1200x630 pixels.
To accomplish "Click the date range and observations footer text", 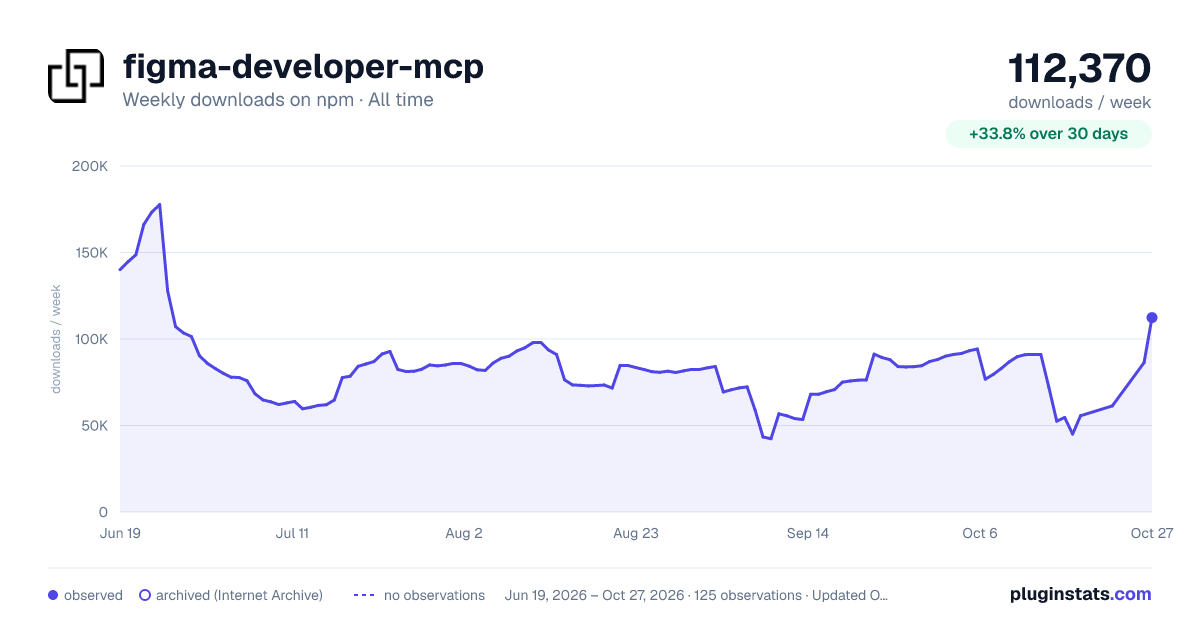I will [697, 595].
